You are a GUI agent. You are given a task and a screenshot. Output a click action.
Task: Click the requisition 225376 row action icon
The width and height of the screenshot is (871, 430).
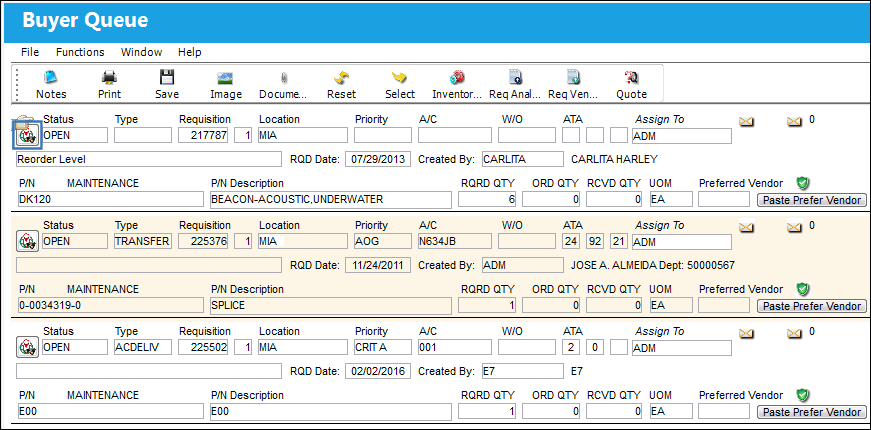tap(27, 242)
